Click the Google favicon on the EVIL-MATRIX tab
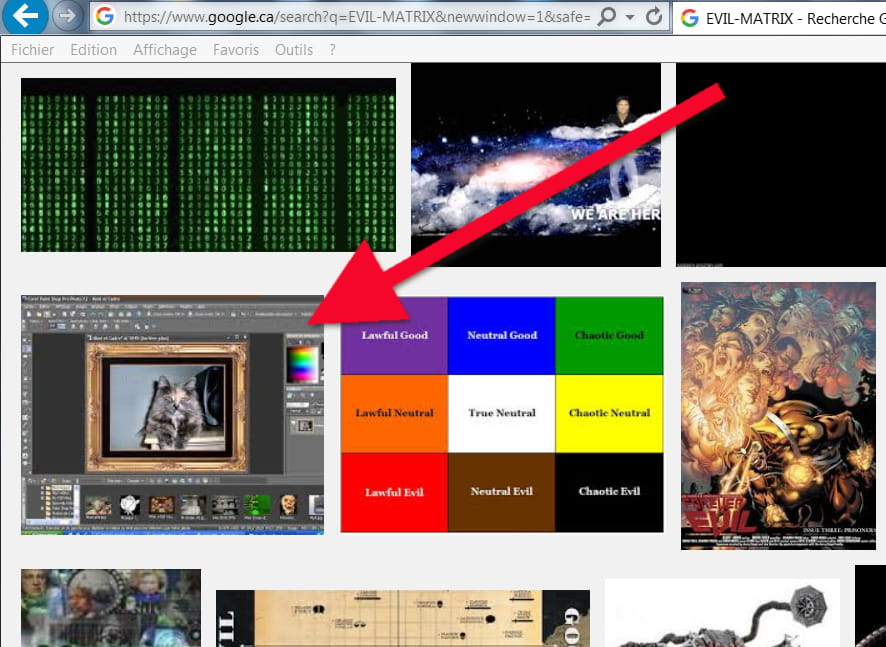The width and height of the screenshot is (886, 647). tap(689, 17)
